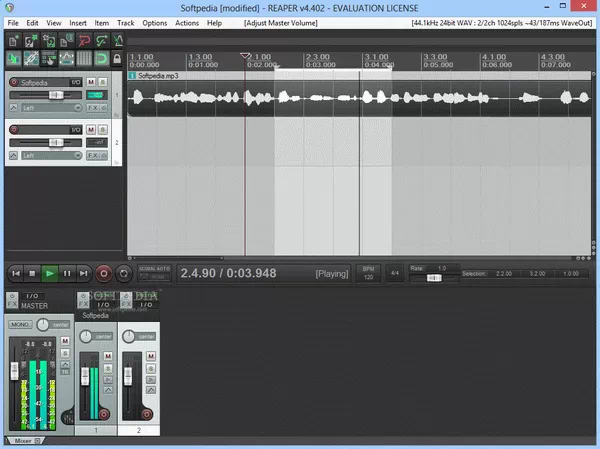This screenshot has height=449, width=600.
Task: Go to project end transport button
Action: click(84, 273)
